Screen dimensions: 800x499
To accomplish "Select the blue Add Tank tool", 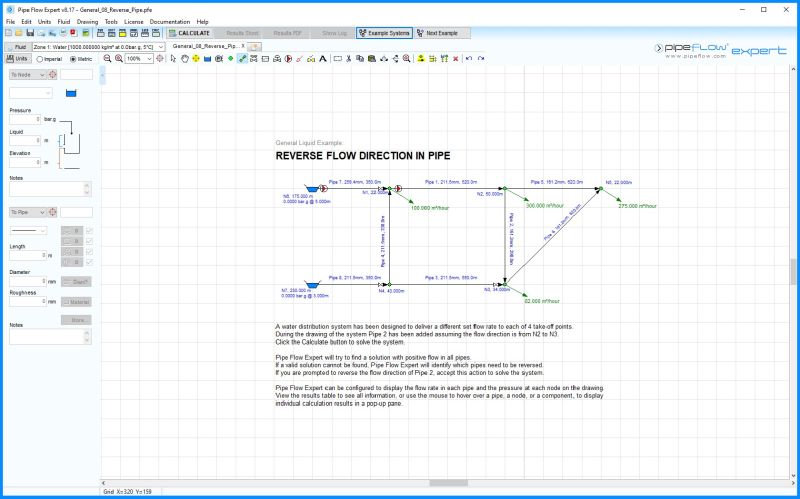I will 207,59.
